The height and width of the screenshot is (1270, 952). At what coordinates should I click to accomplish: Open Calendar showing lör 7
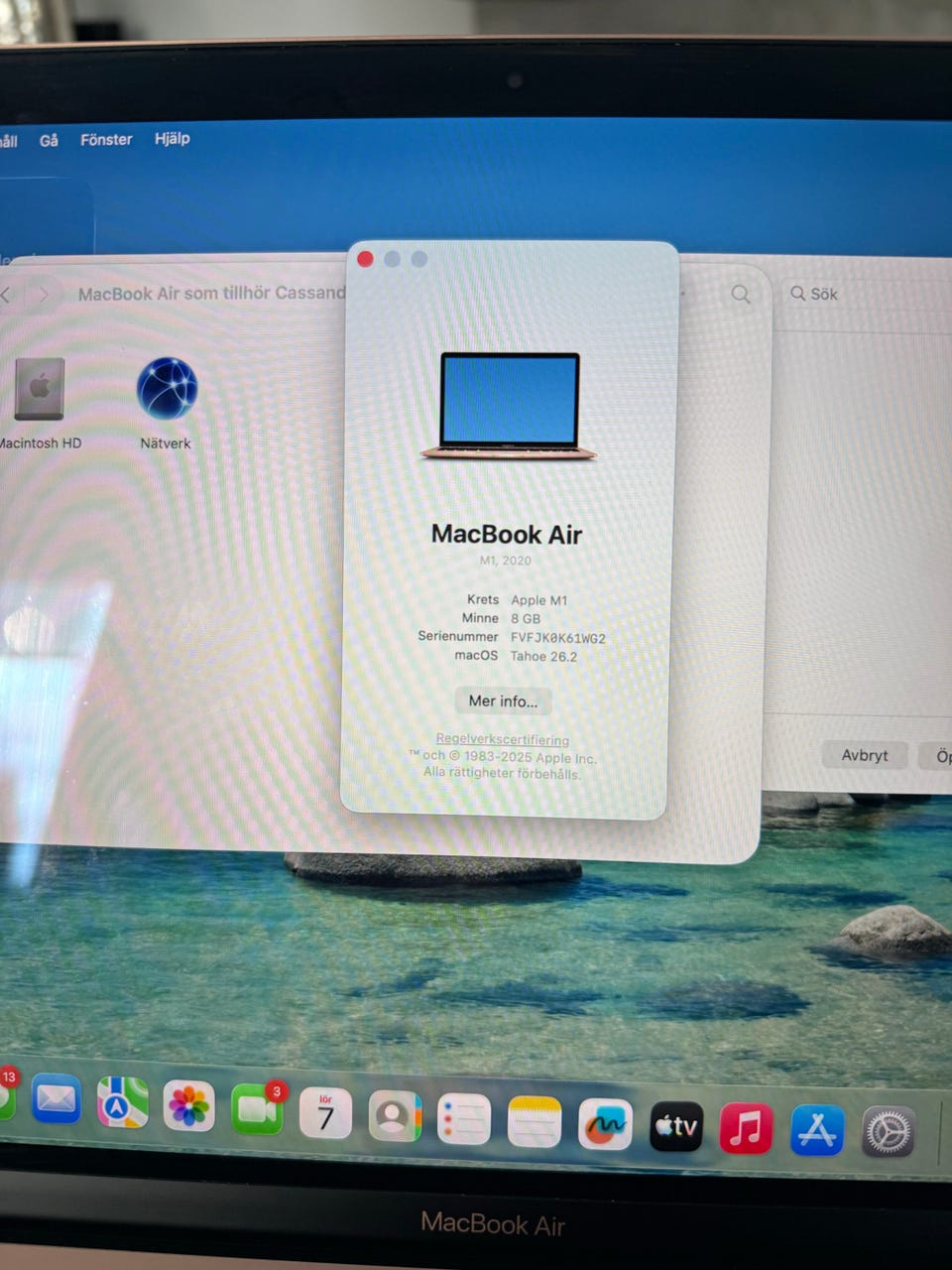[x=325, y=1112]
